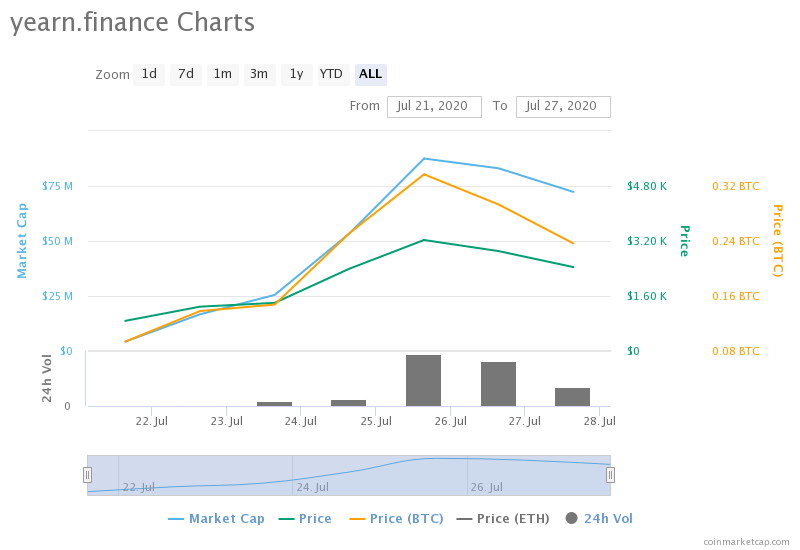800x550 pixels.
Task: Click the 26. Jul label in navigator
Action: [487, 487]
